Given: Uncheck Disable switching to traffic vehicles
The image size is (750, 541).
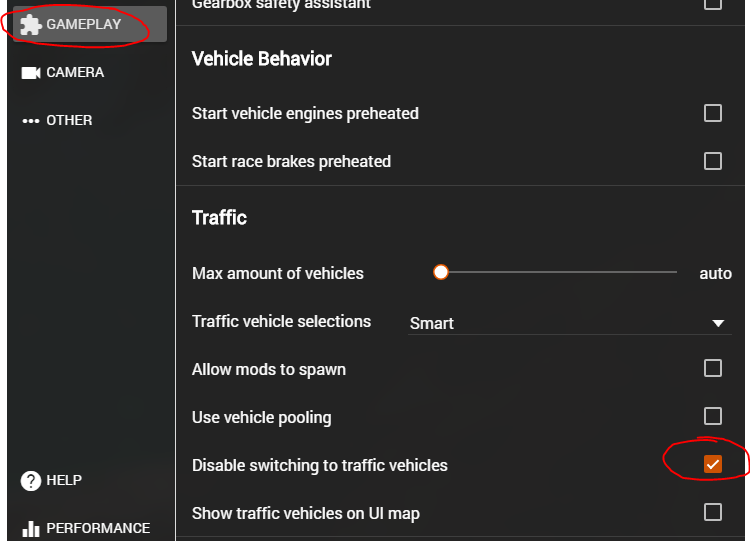Looking at the screenshot, I should [713, 464].
